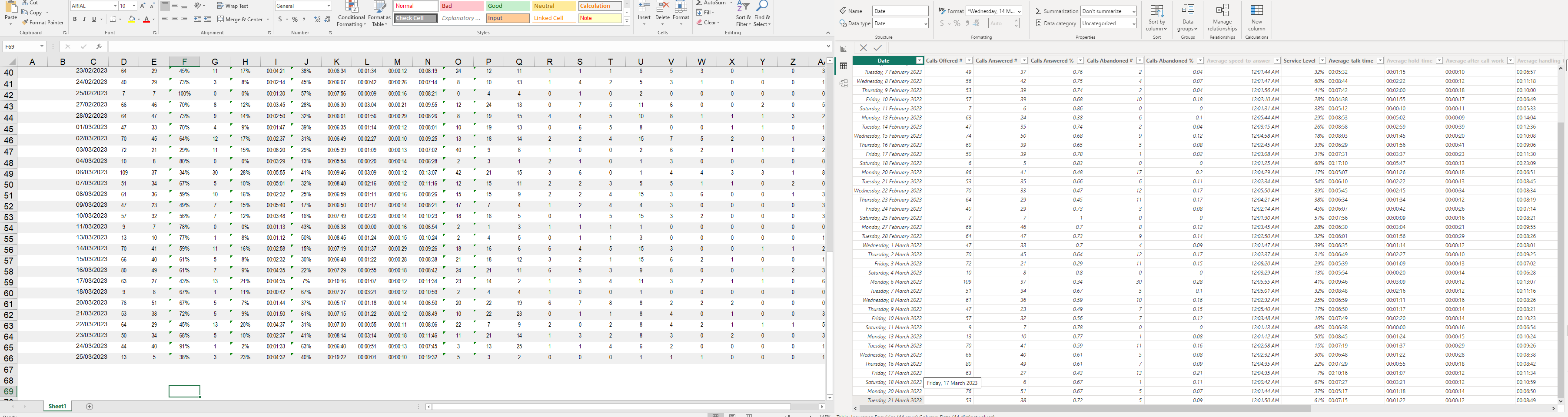Increase font size with the large A icon
1568x417 pixels.
click(x=143, y=6)
